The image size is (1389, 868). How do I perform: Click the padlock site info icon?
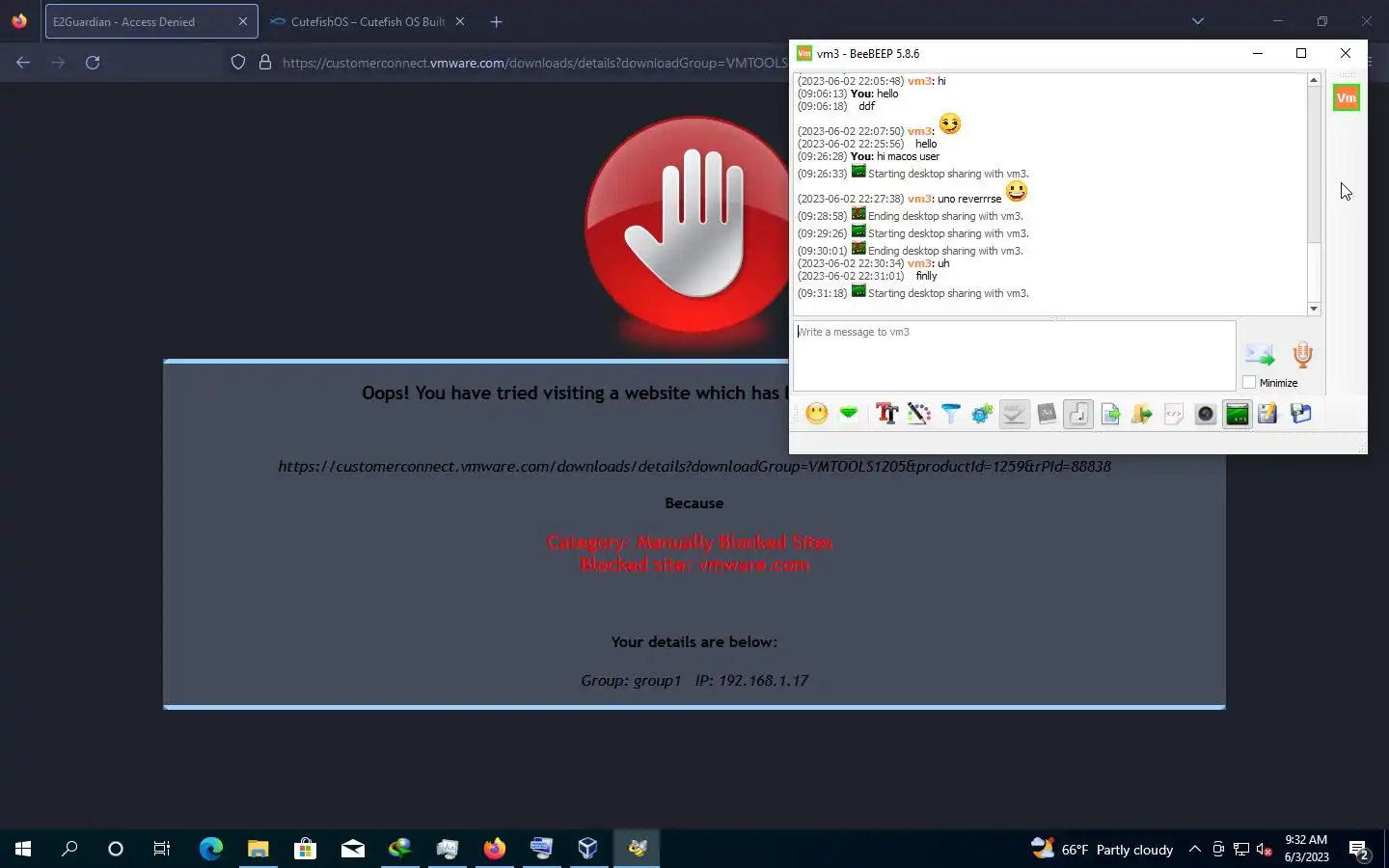pos(265,63)
